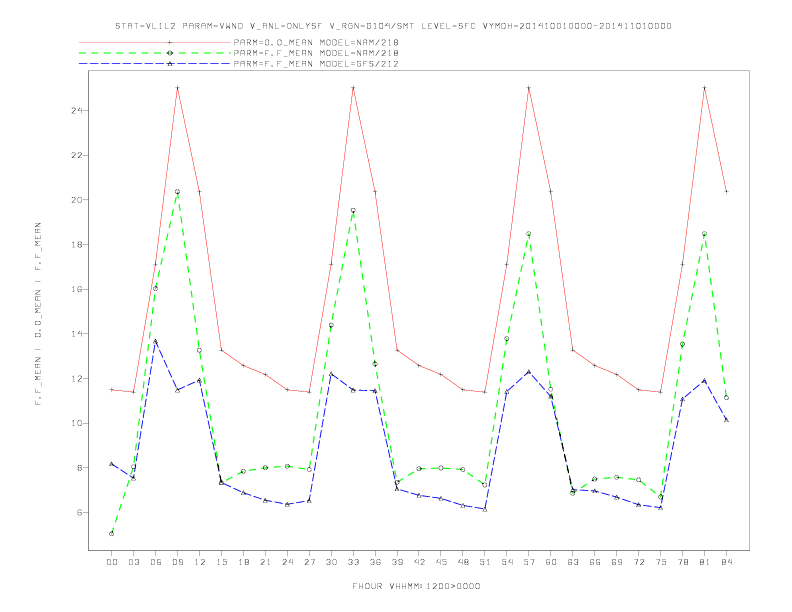Click blue triangle data point at hour 84

726,420
